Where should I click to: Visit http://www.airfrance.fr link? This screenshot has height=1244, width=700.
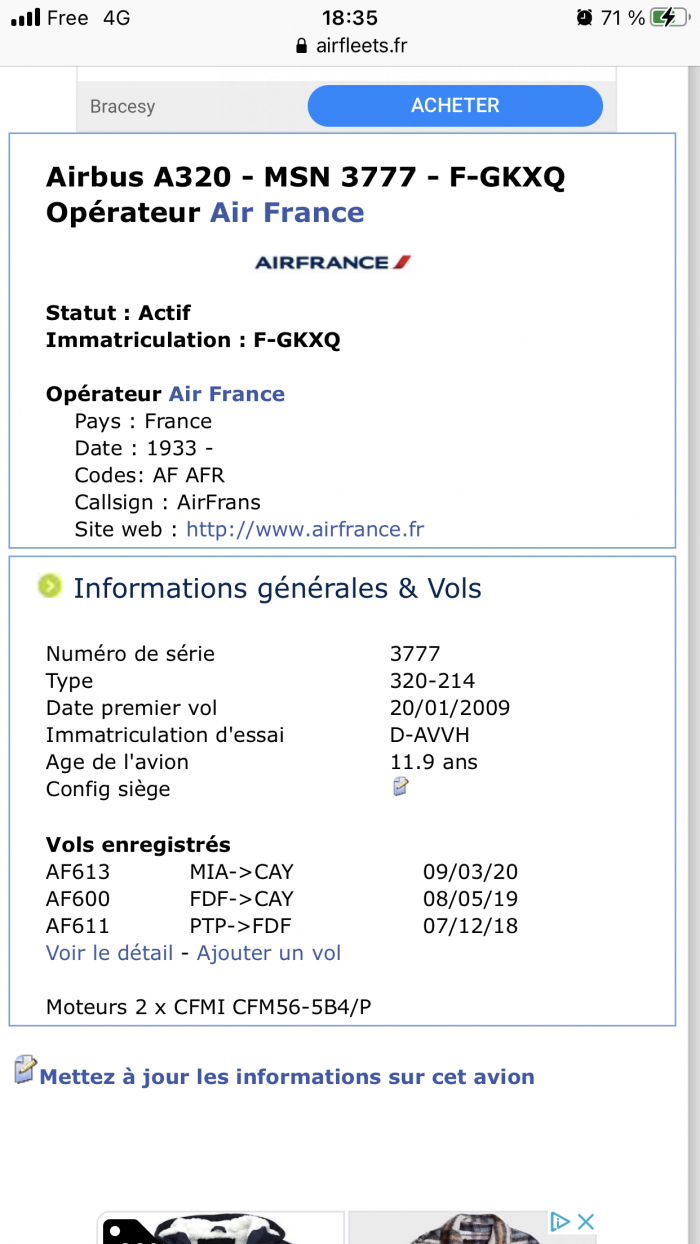pyautogui.click(x=305, y=529)
